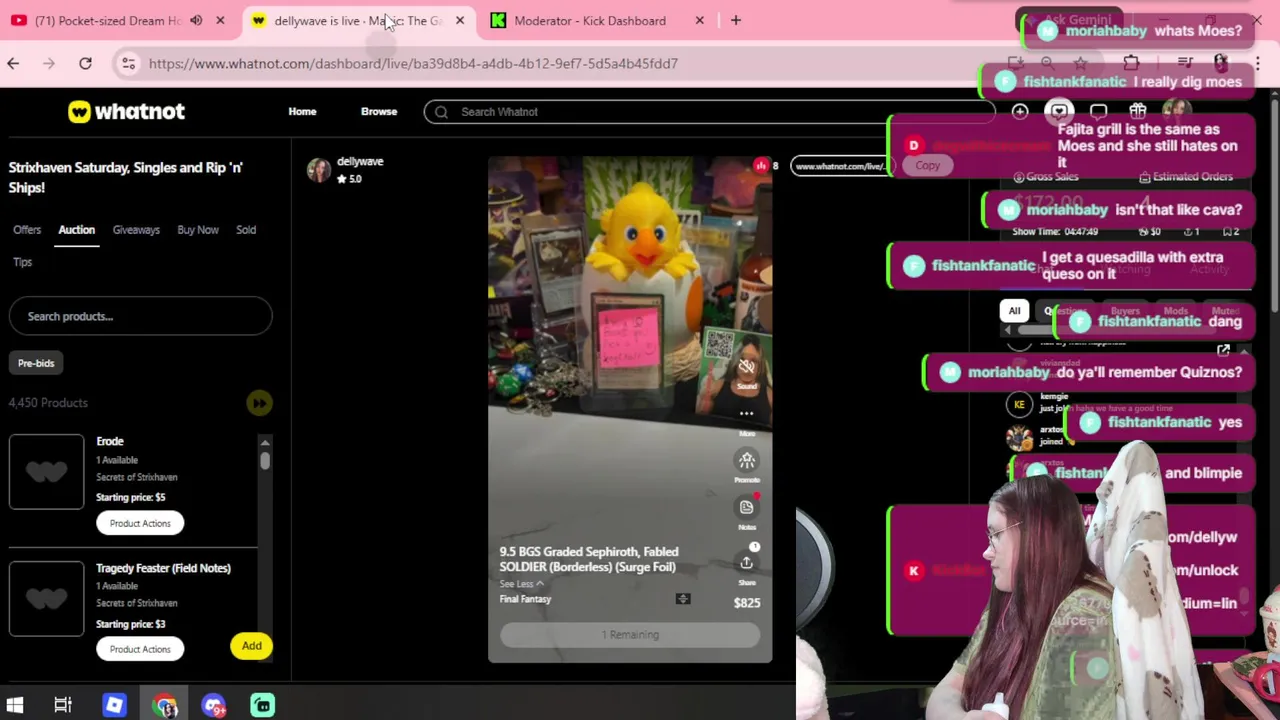Select the All chat filter chip
This screenshot has width=1280, height=720.
[x=1014, y=311]
